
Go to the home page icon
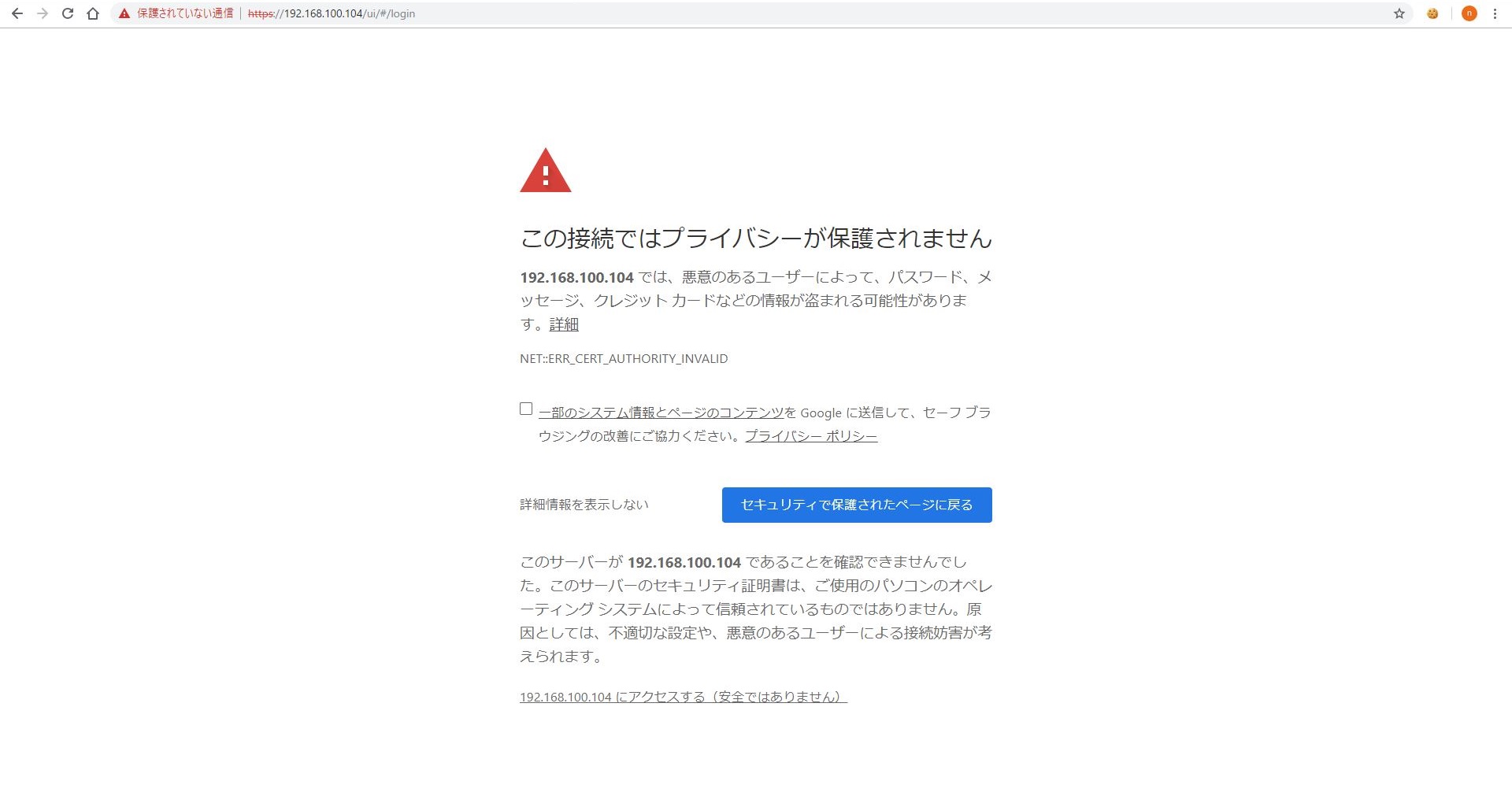point(93,13)
